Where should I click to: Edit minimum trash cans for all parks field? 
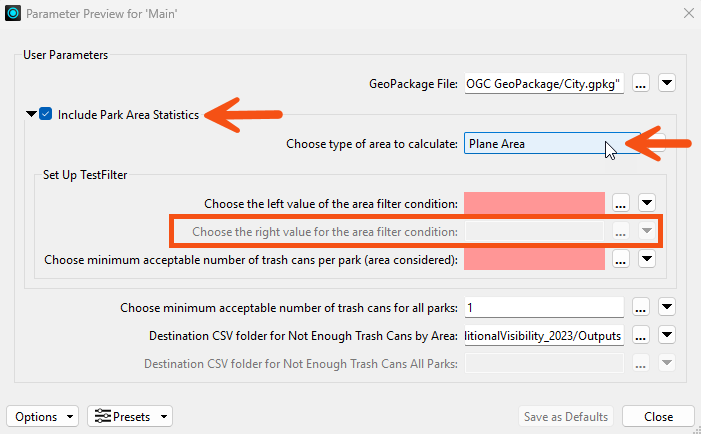click(x=544, y=308)
